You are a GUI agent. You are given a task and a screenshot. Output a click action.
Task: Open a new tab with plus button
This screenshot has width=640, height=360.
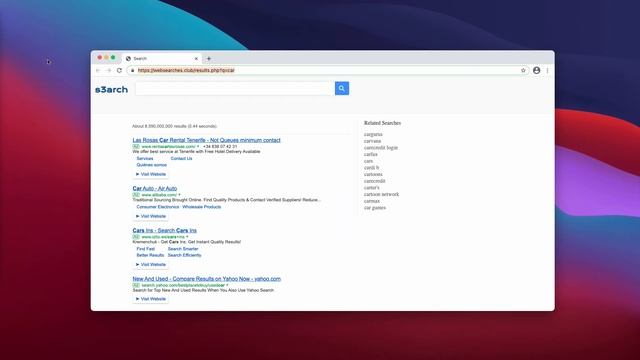[209, 58]
